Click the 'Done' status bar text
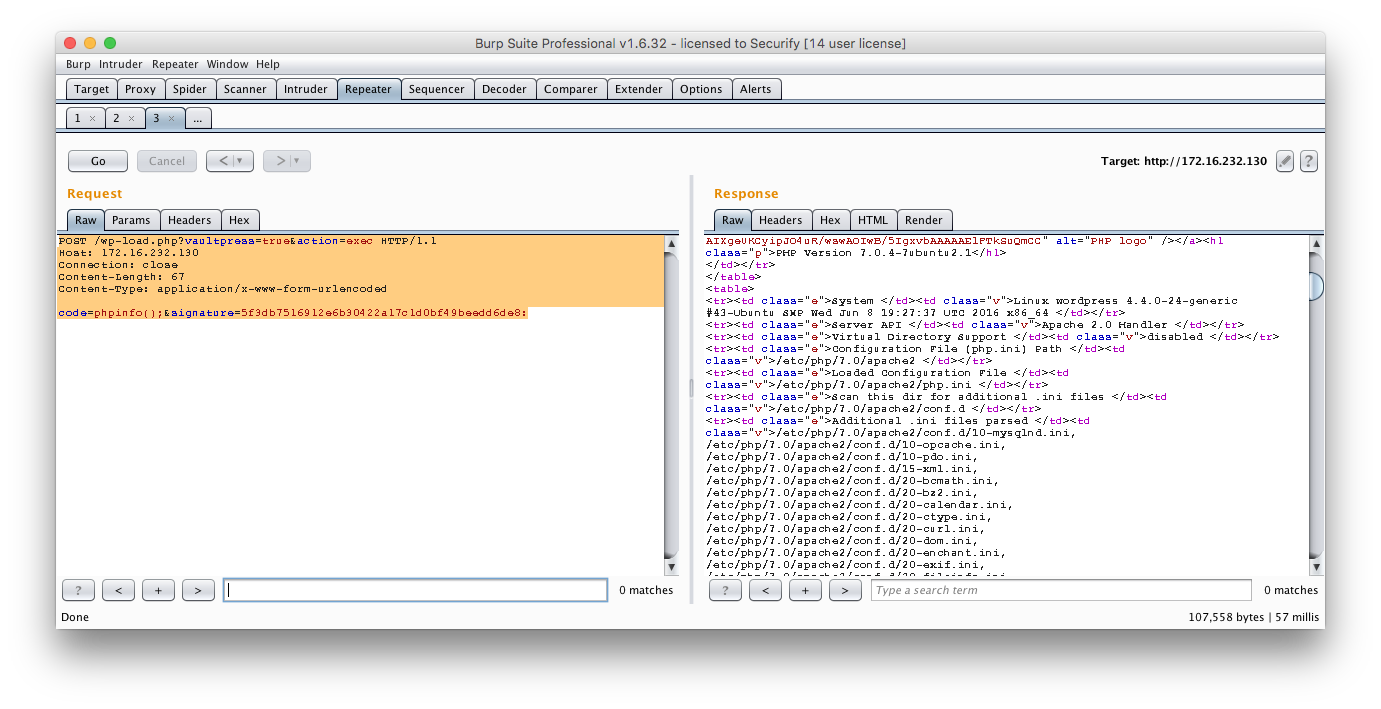The height and width of the screenshot is (709, 1381). coord(75,618)
